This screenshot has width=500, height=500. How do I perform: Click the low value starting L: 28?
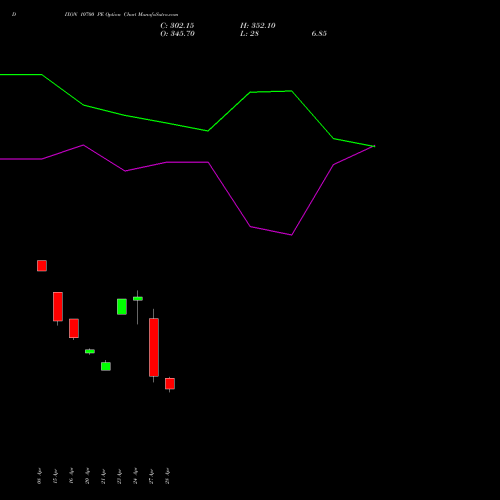point(249,34)
